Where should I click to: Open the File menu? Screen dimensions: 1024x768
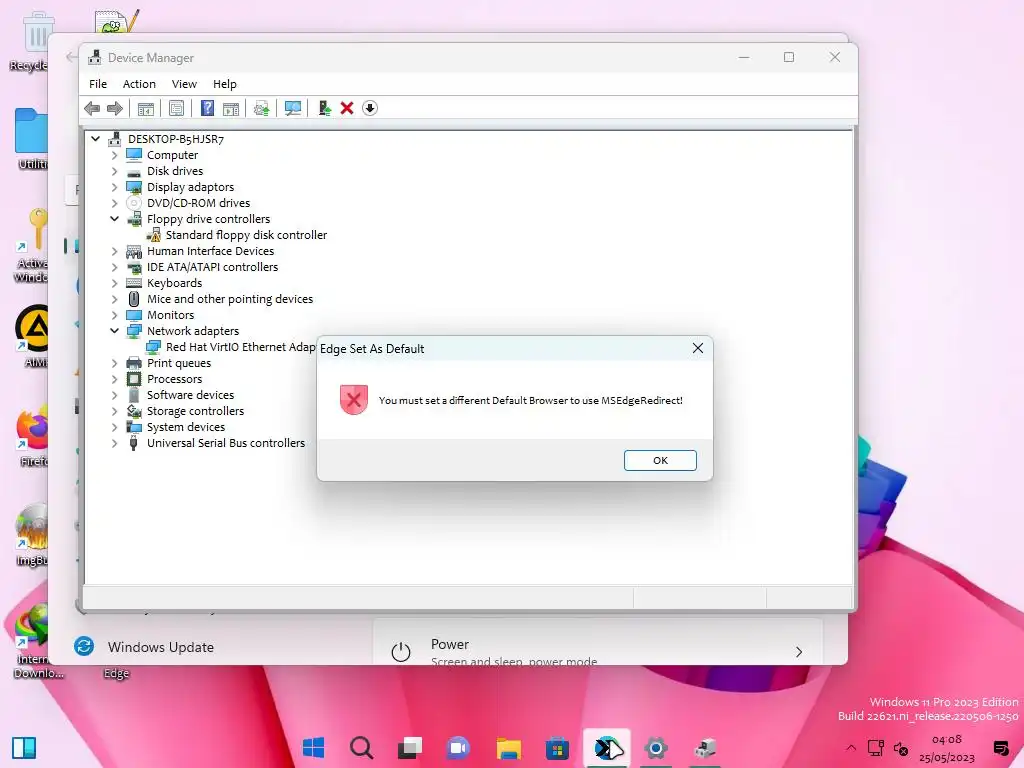coord(98,84)
